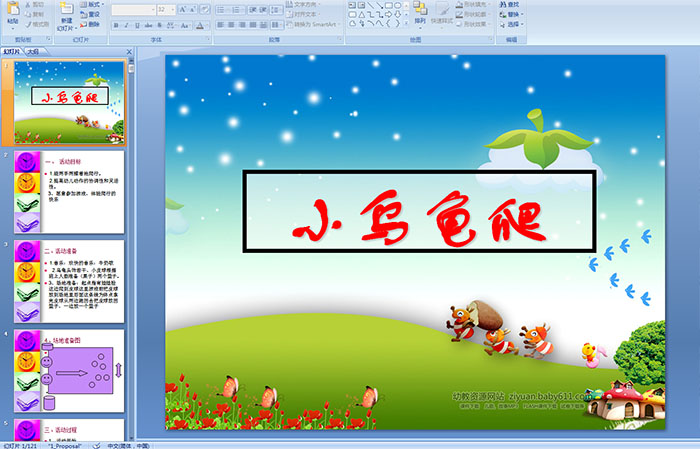This screenshot has width=700, height=449.
Task: Toggle Align Text Right
Action: click(x=242, y=25)
